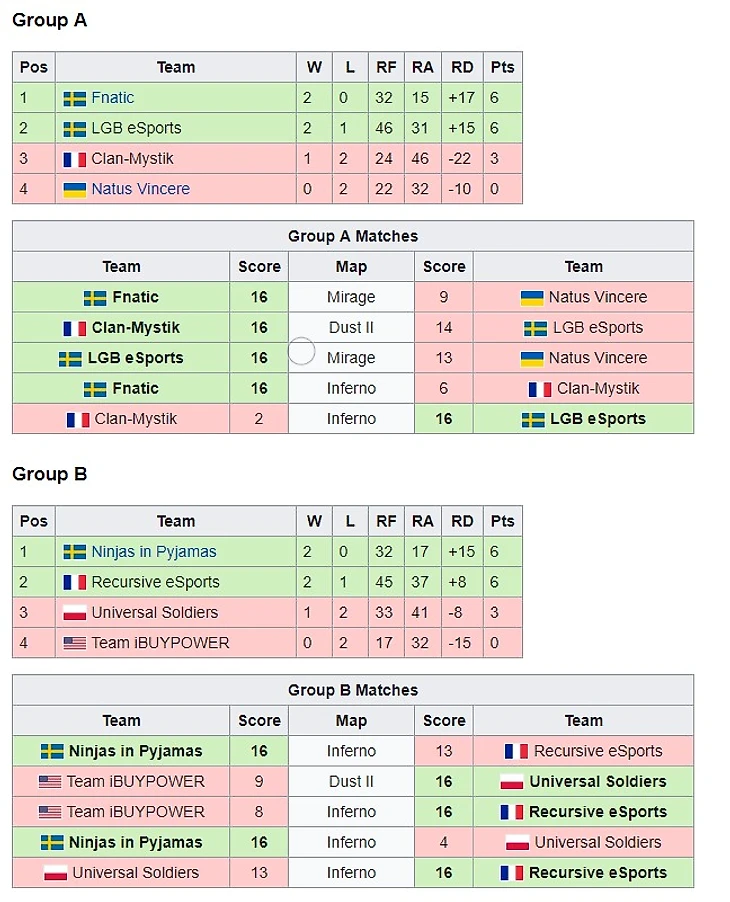Open the Natus Vincere link in Group A standings
Screen dimensions: 730x902
pos(140,189)
